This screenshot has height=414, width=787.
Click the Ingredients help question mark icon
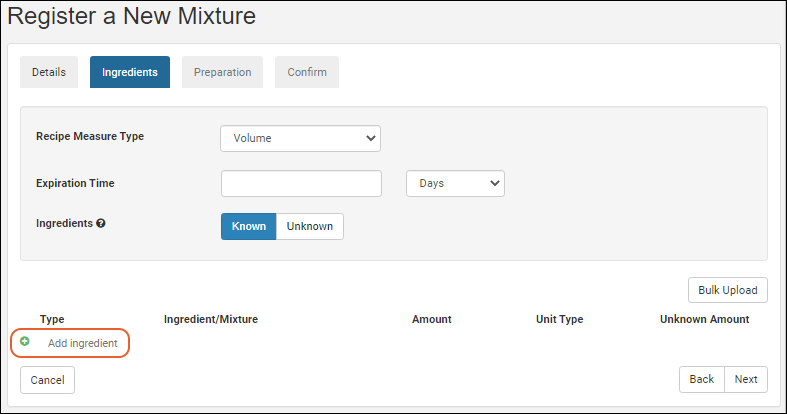(x=101, y=224)
